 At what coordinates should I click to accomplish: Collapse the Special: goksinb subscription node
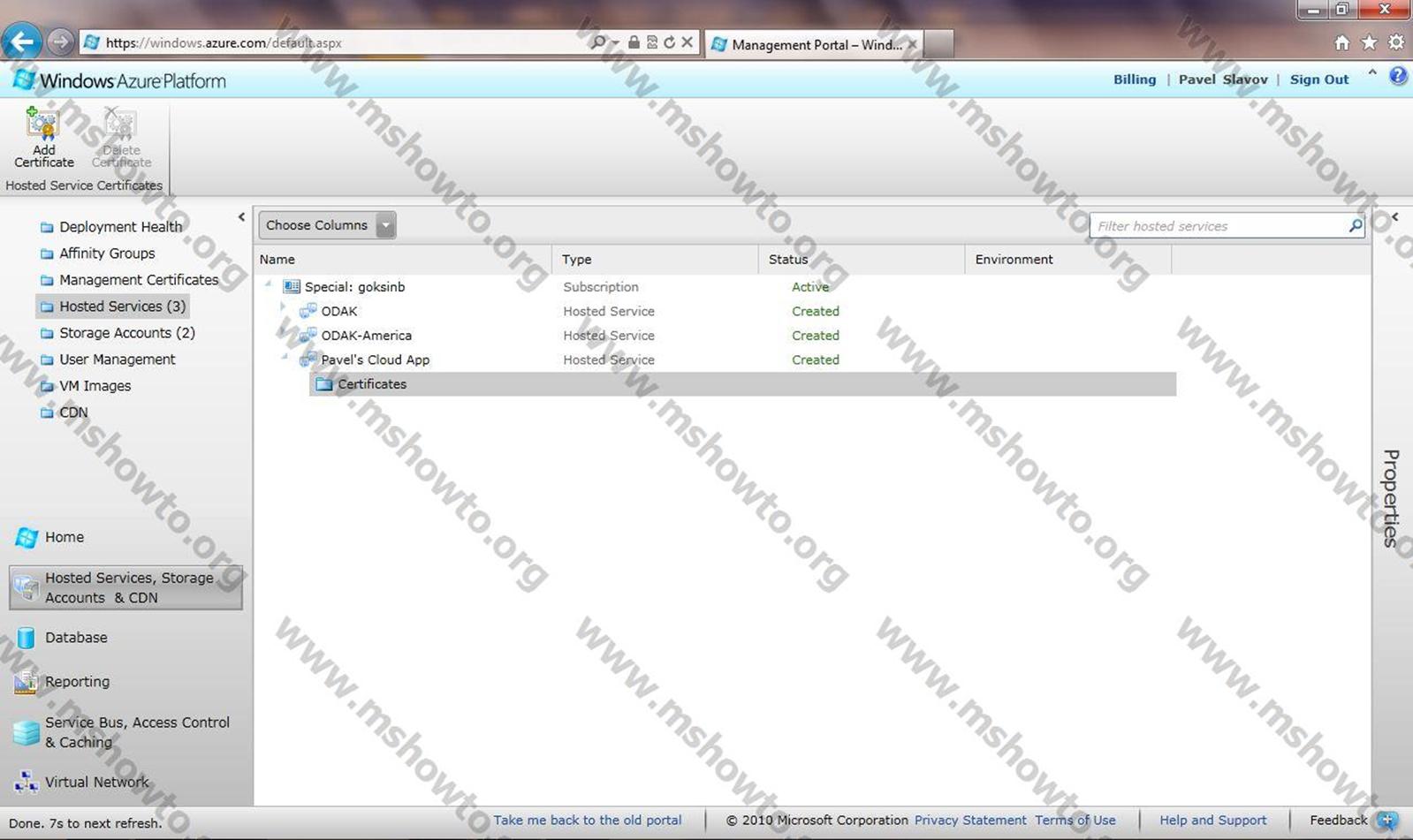269,284
